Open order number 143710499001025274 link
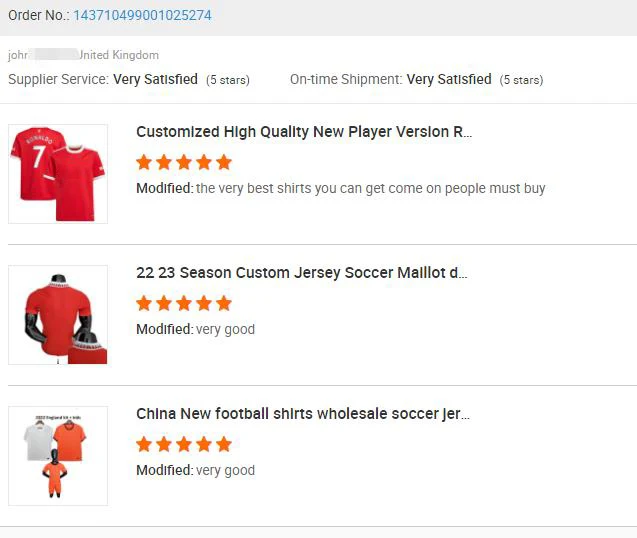The height and width of the screenshot is (538, 637). point(142,16)
